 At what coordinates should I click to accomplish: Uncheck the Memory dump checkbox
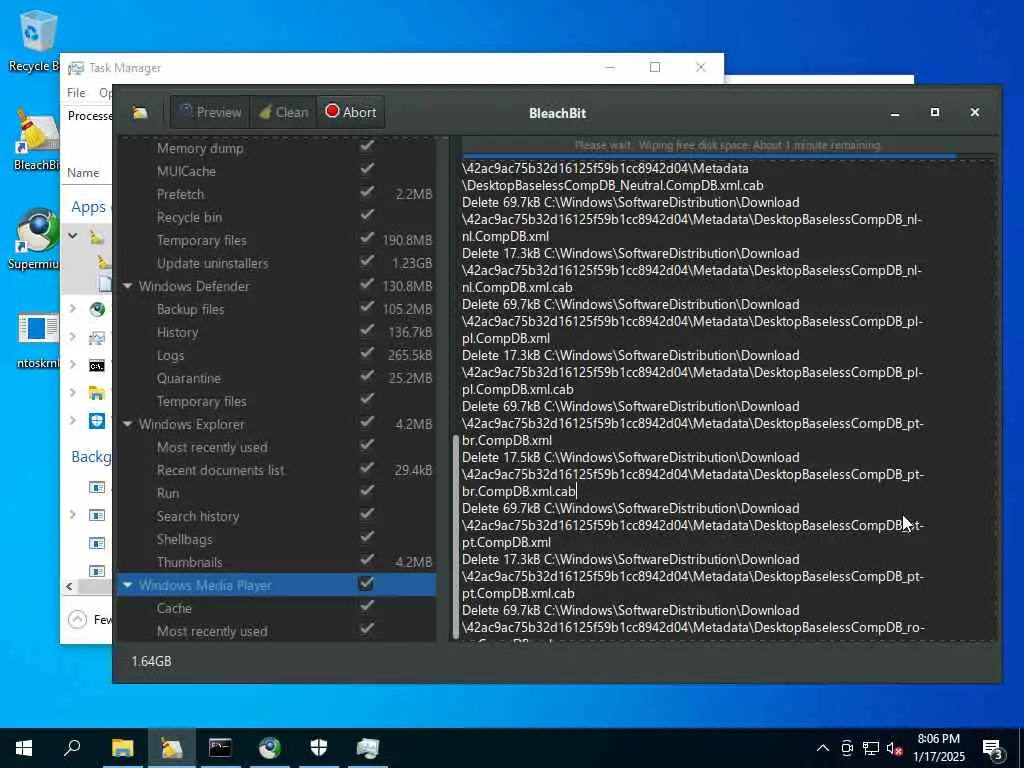367,146
